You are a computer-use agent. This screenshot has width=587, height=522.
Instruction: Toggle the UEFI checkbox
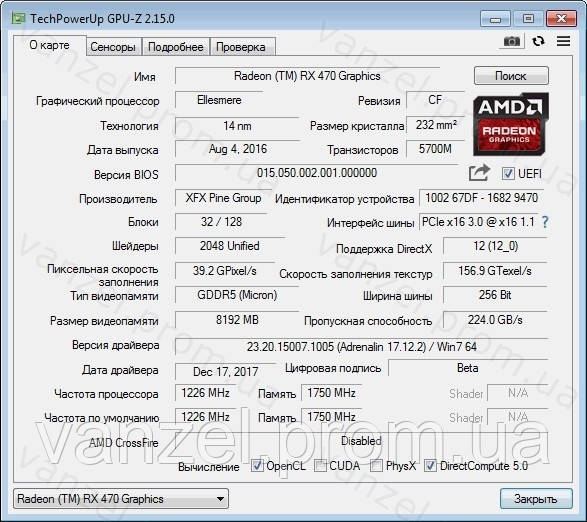(x=508, y=173)
